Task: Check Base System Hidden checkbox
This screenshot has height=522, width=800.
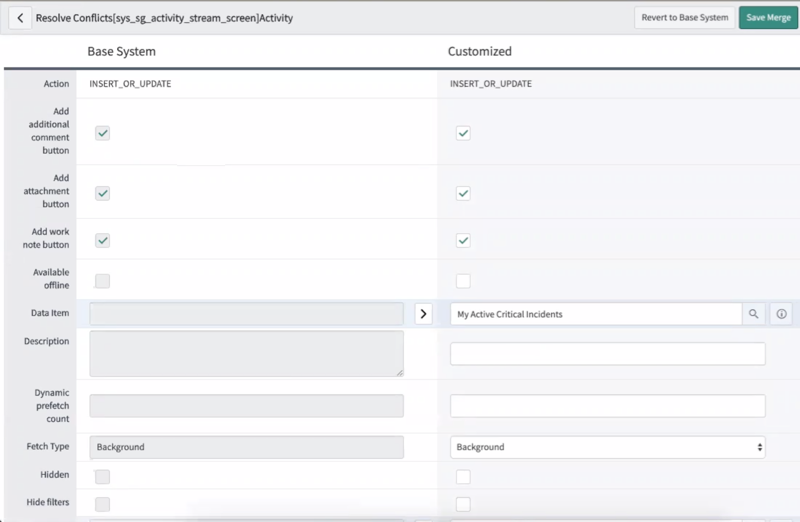Action: [x=103, y=477]
